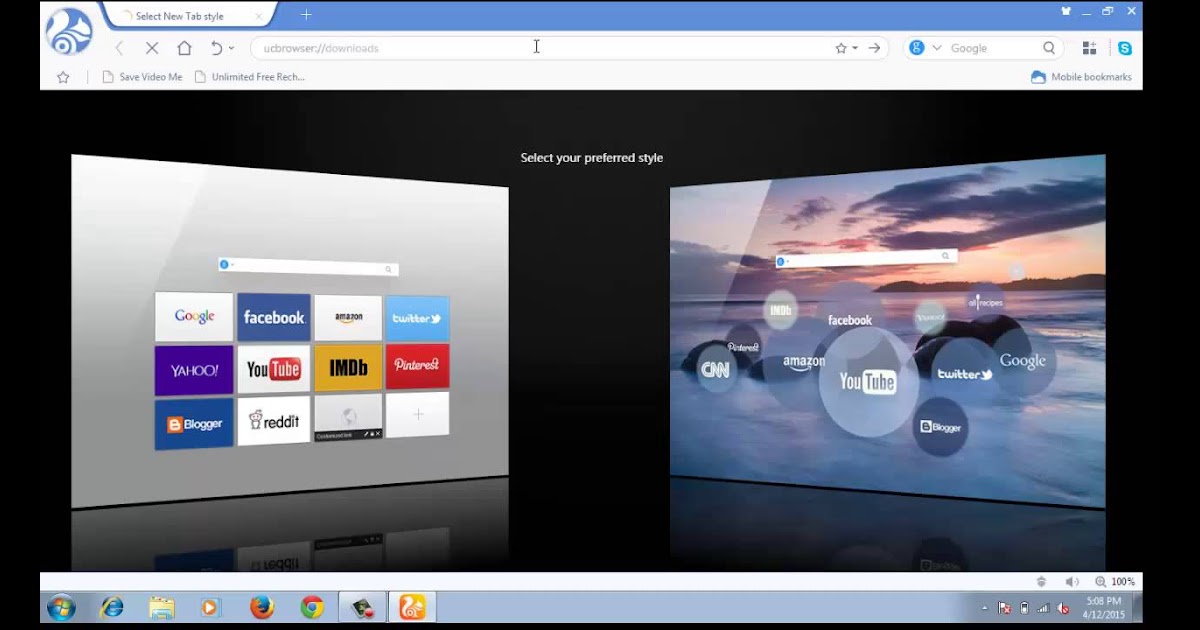Click the CNN bubble in the scenery style preview

click(x=715, y=370)
